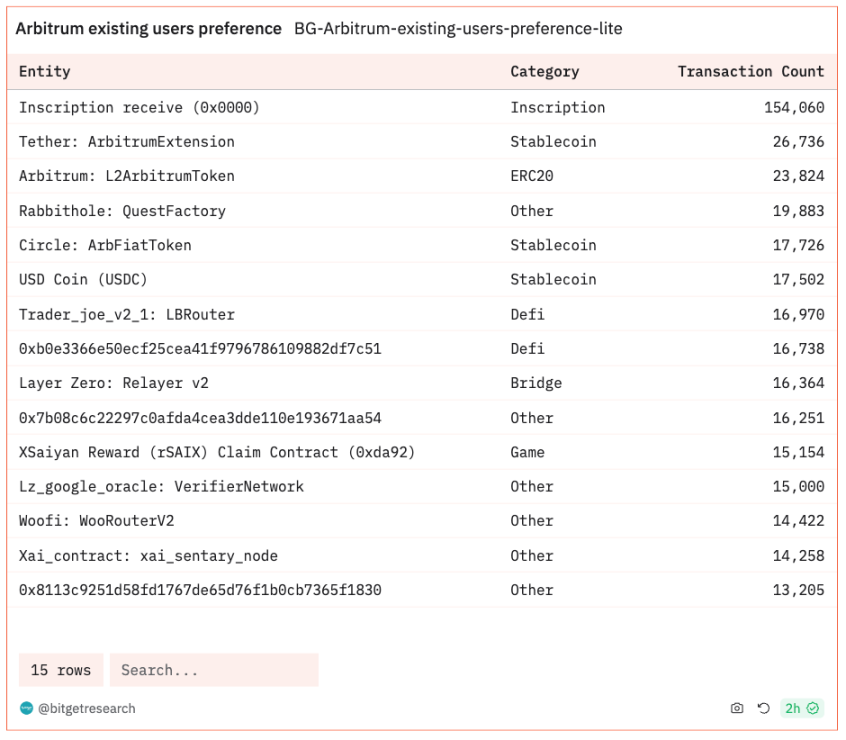Viewport: 846px width, 740px height.
Task: Click the 15 rows counter
Action: pos(61,670)
